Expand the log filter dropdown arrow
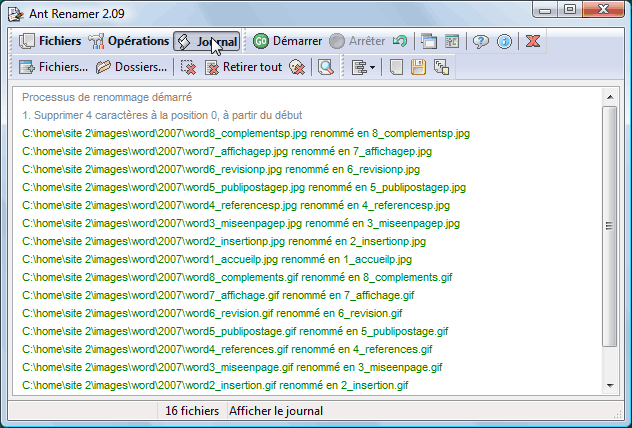This screenshot has height=428, width=632. coord(373,67)
